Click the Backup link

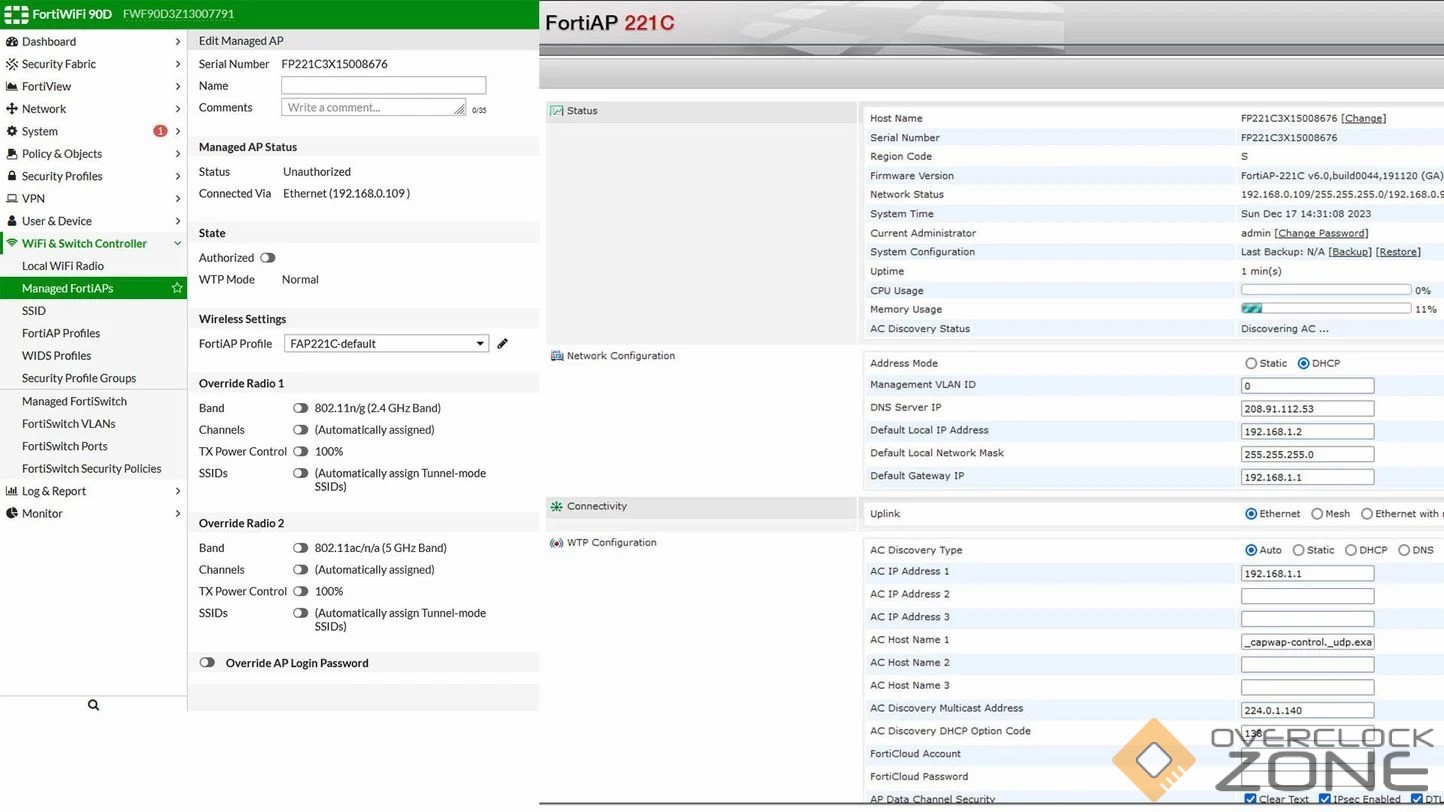tap(1350, 252)
